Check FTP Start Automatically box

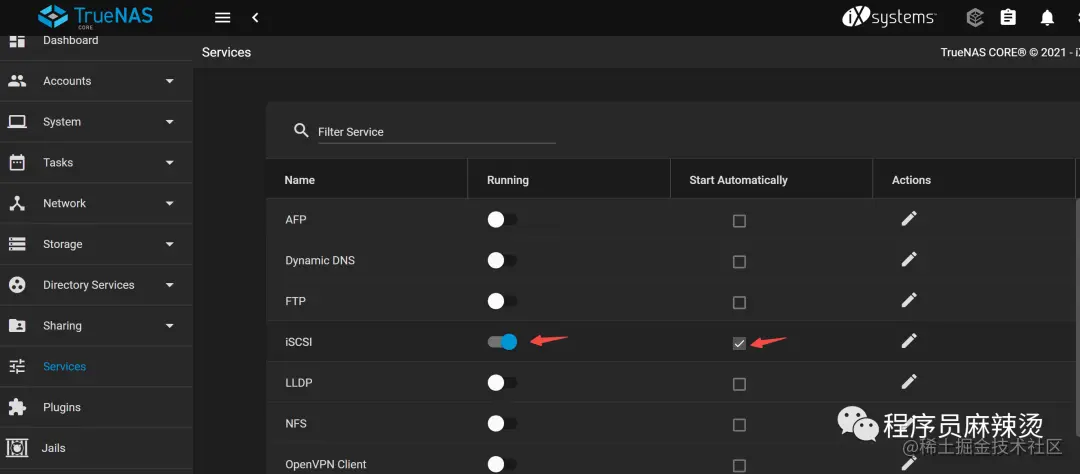pyautogui.click(x=739, y=302)
